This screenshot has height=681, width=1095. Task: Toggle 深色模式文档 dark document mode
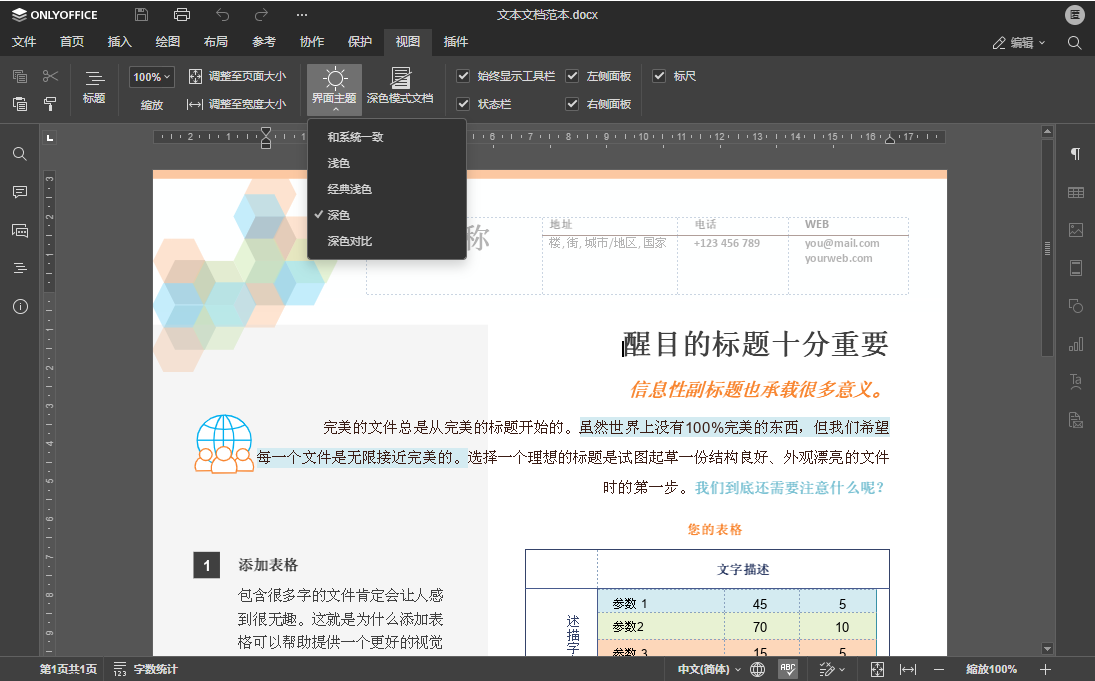tap(400, 87)
